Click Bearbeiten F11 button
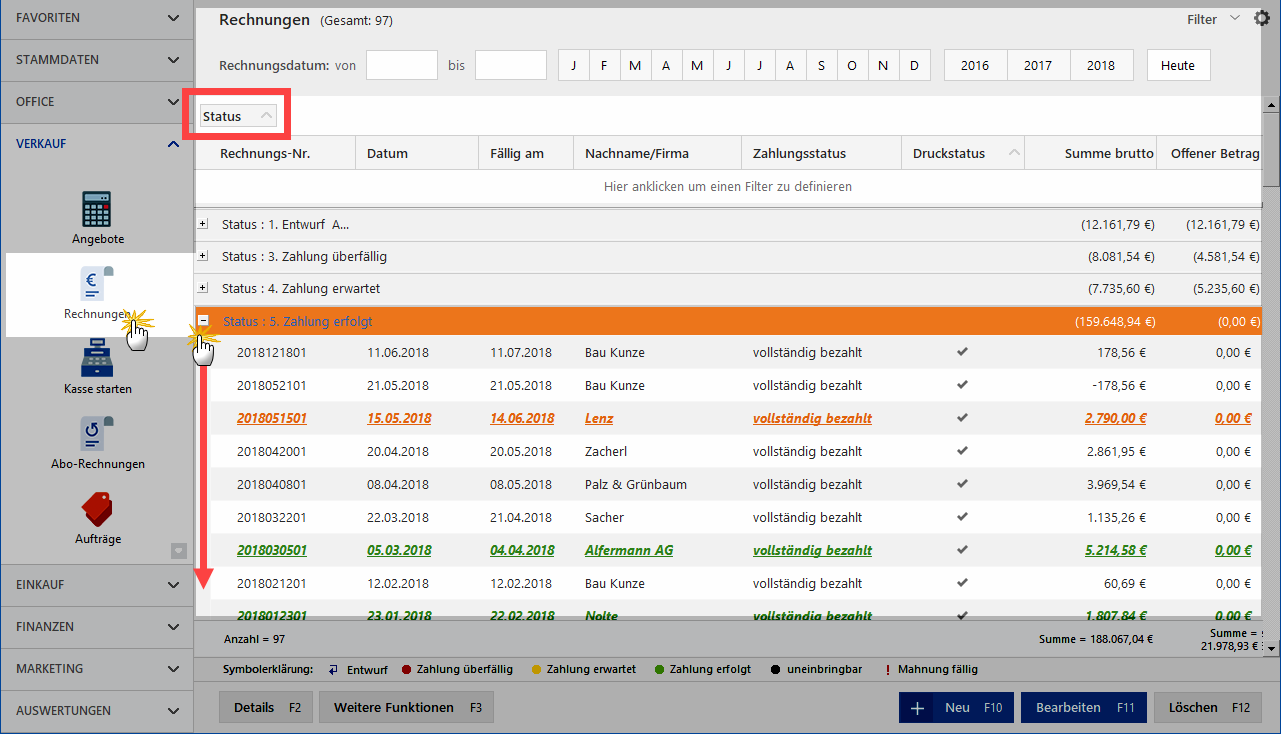The width and height of the screenshot is (1281, 734). click(1084, 707)
